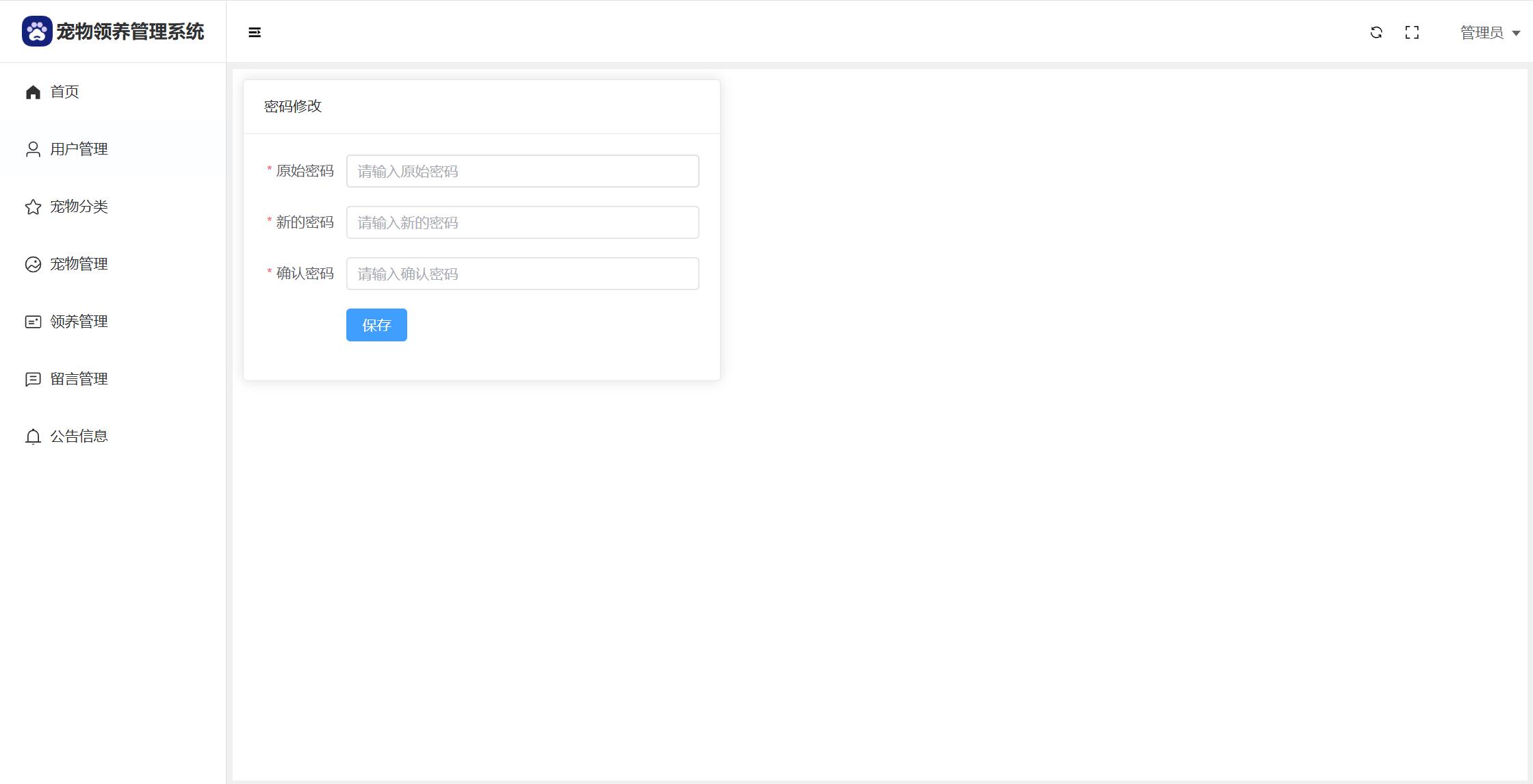The width and height of the screenshot is (1533, 784).
Task: Select 用户管理 in sidebar
Action: [x=113, y=149]
